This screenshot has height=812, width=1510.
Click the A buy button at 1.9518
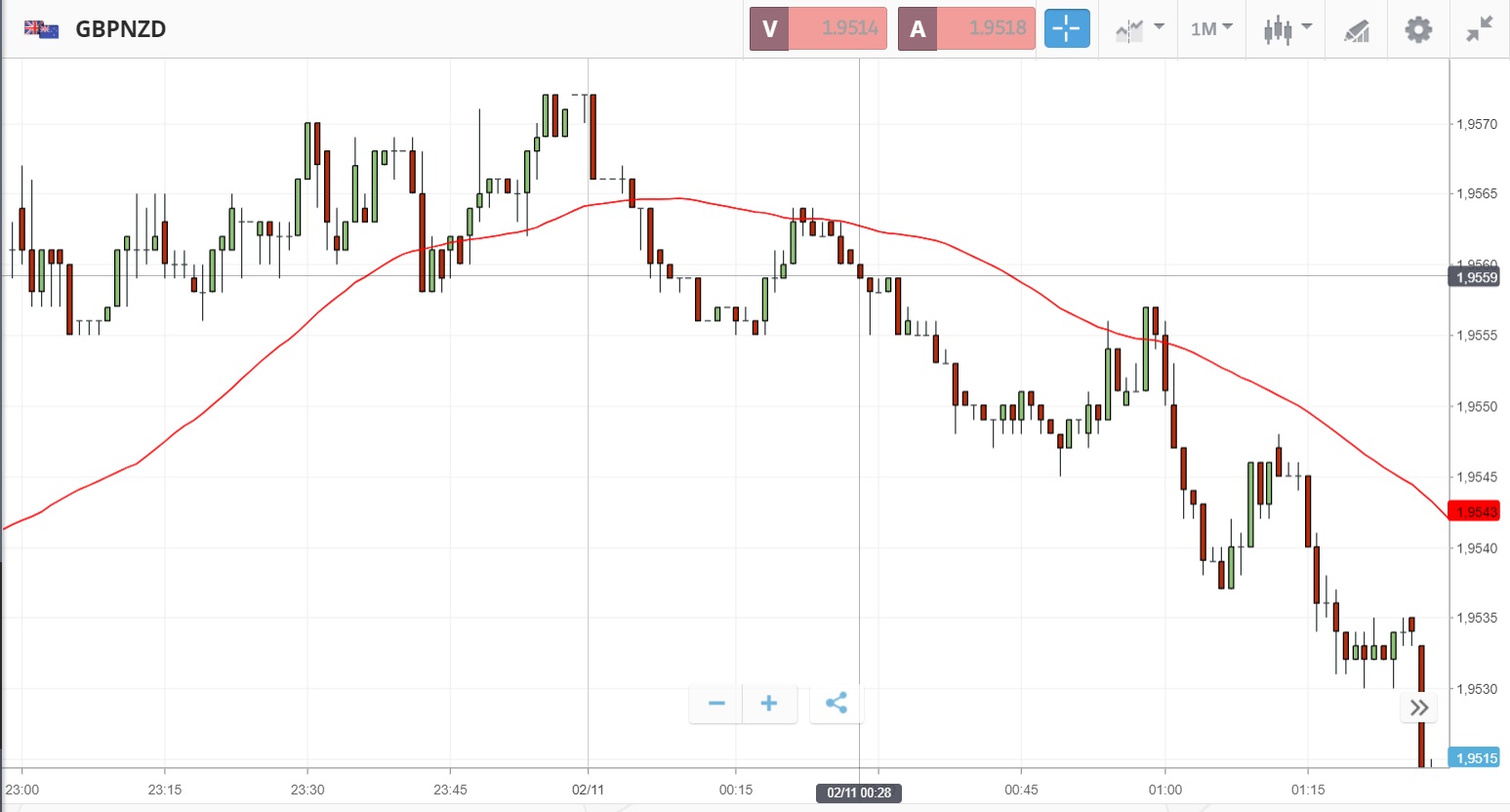[x=965, y=28]
